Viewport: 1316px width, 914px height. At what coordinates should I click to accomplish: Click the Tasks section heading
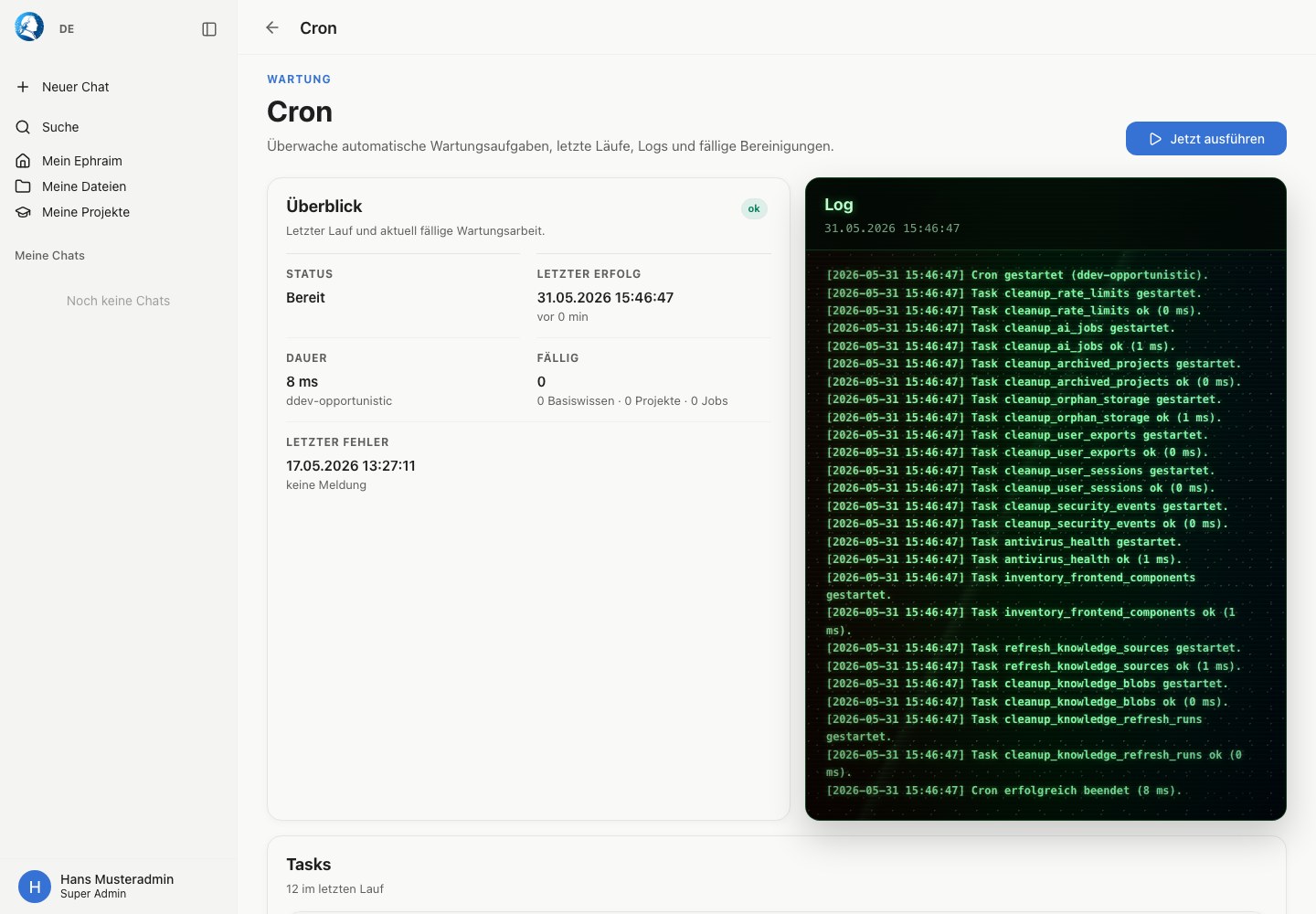(x=309, y=865)
